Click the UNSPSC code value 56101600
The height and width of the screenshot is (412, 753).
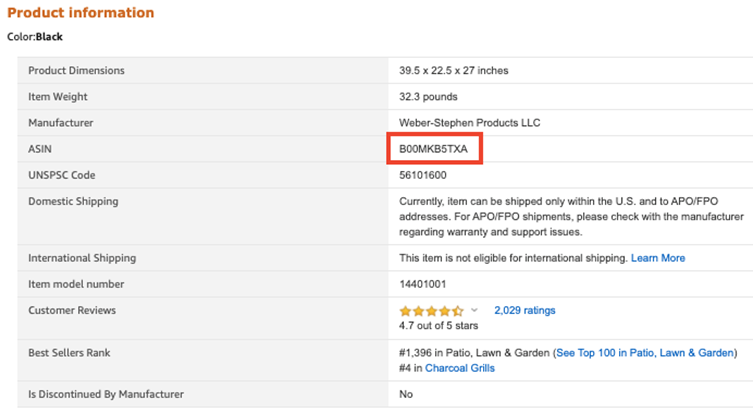click(x=423, y=175)
